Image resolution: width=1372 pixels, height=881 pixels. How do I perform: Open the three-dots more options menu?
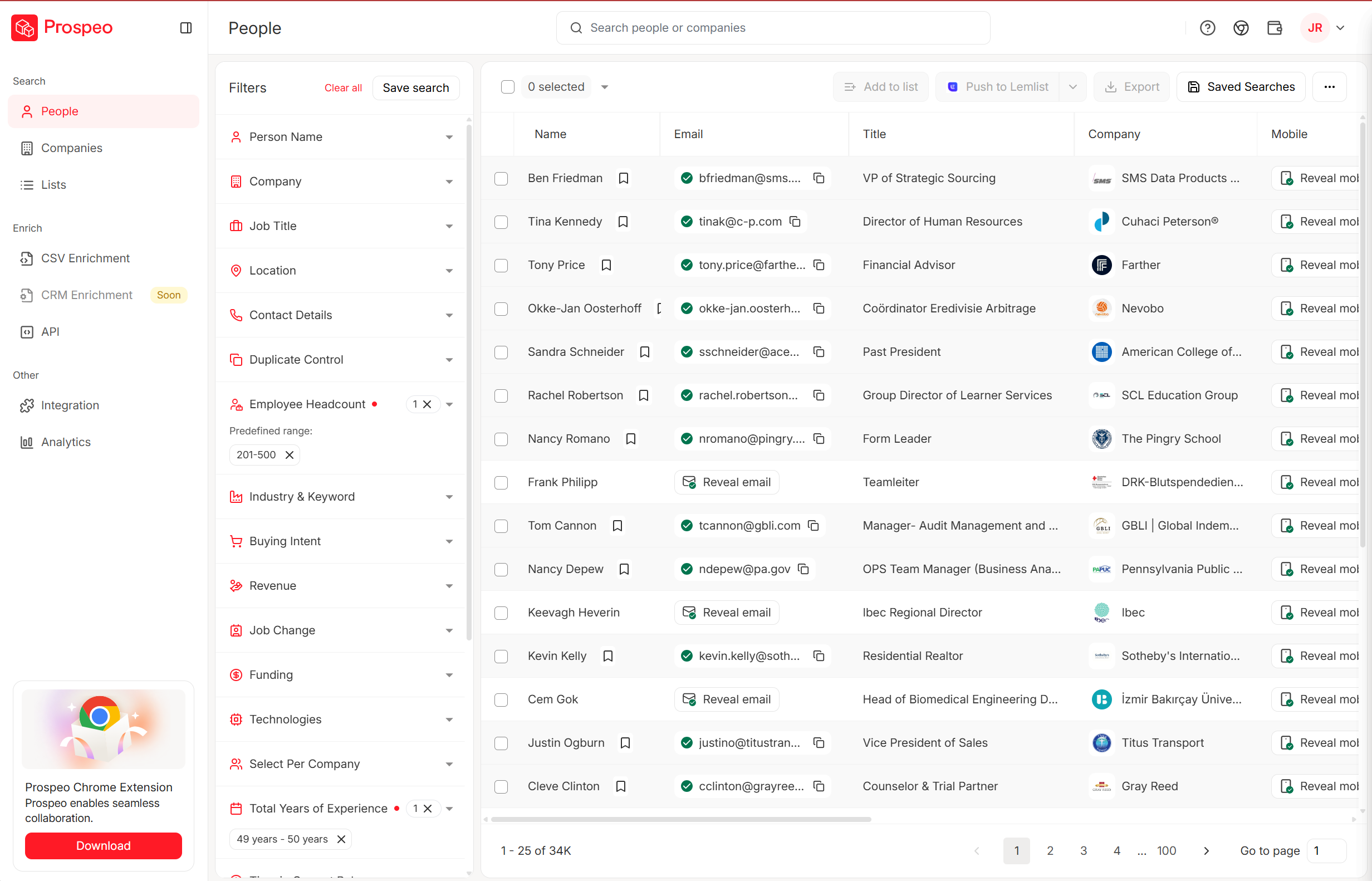pos(1329,87)
